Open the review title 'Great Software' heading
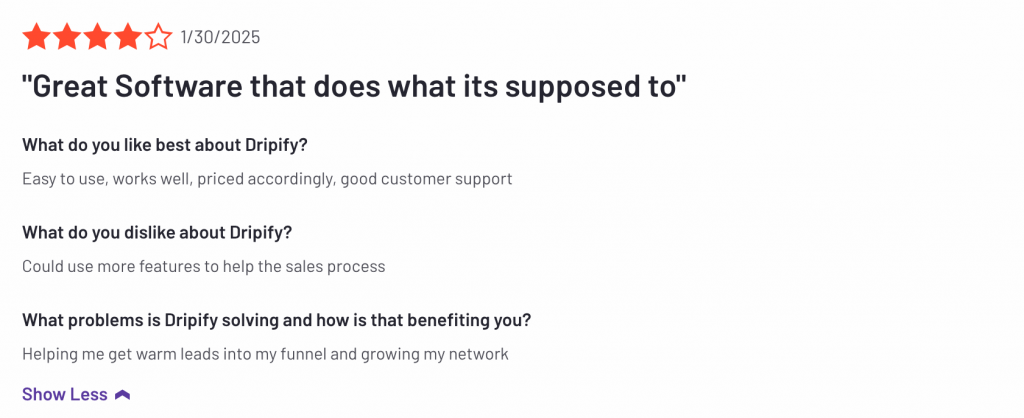 click(x=355, y=88)
